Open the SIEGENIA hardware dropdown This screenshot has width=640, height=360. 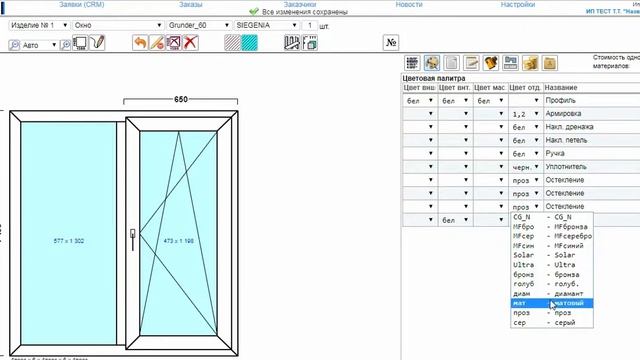coord(267,25)
